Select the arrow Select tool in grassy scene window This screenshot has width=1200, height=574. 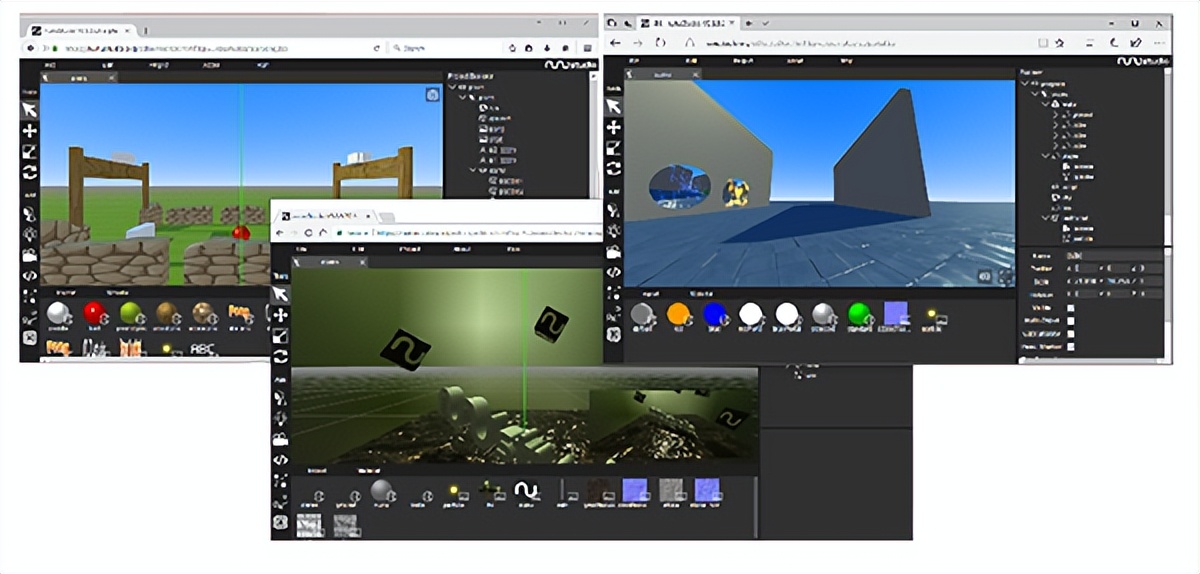click(29, 110)
